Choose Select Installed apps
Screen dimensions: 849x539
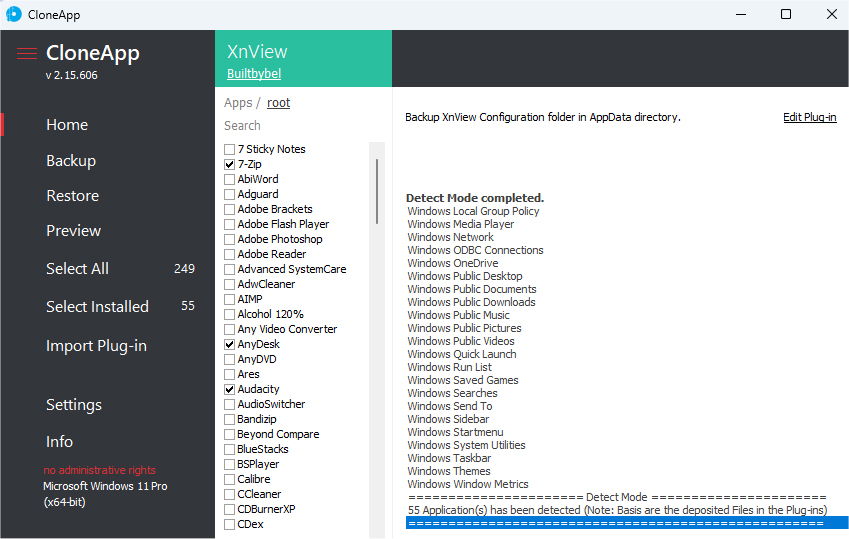click(97, 307)
